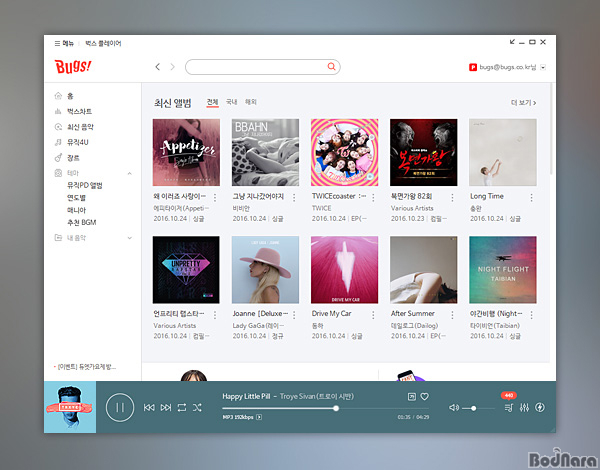Show lyrics with the 가 icon
This screenshot has height=470, width=600.
412,397
